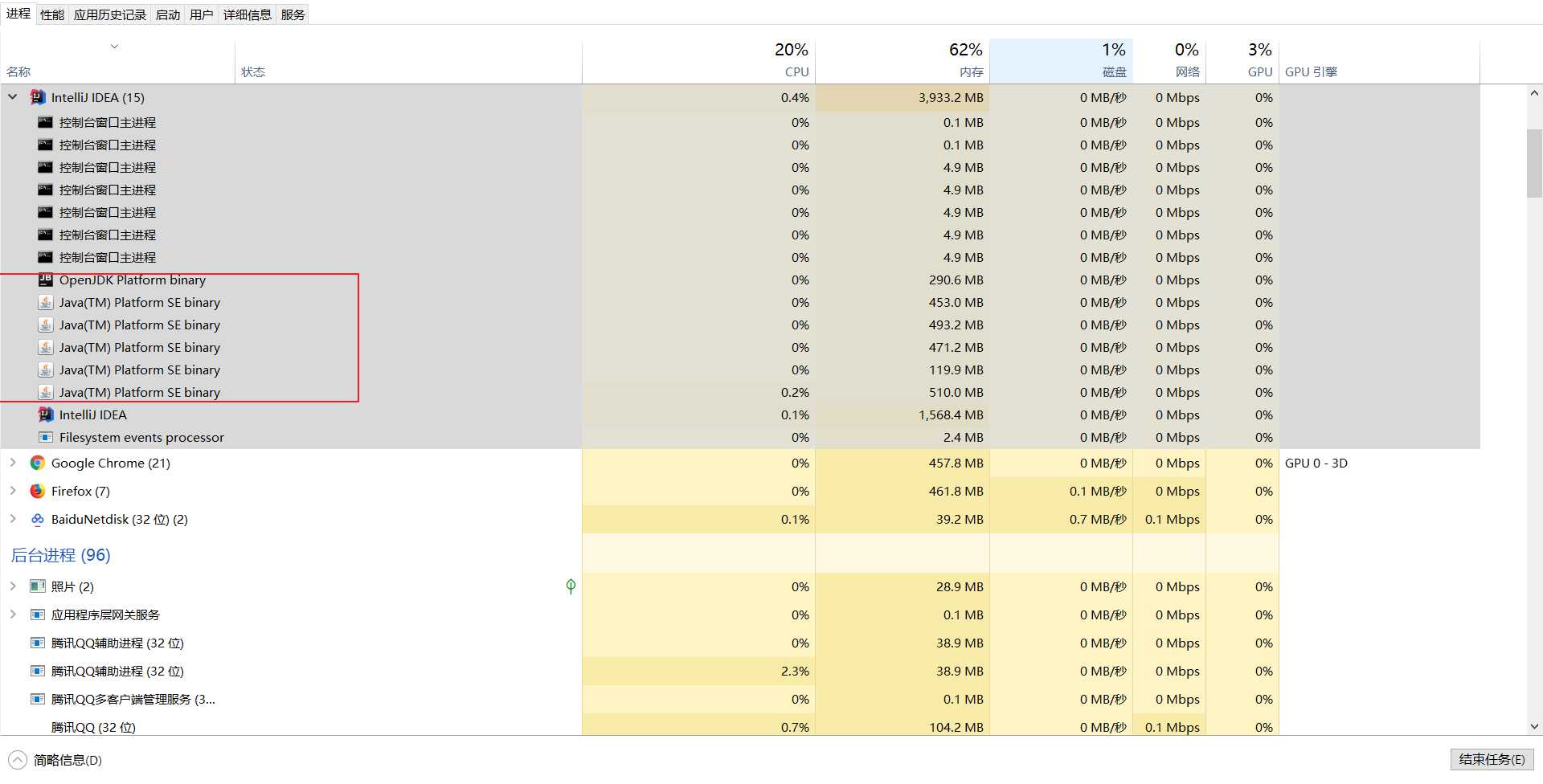
Task: Switch to the 进程 tab
Action: 18,14
